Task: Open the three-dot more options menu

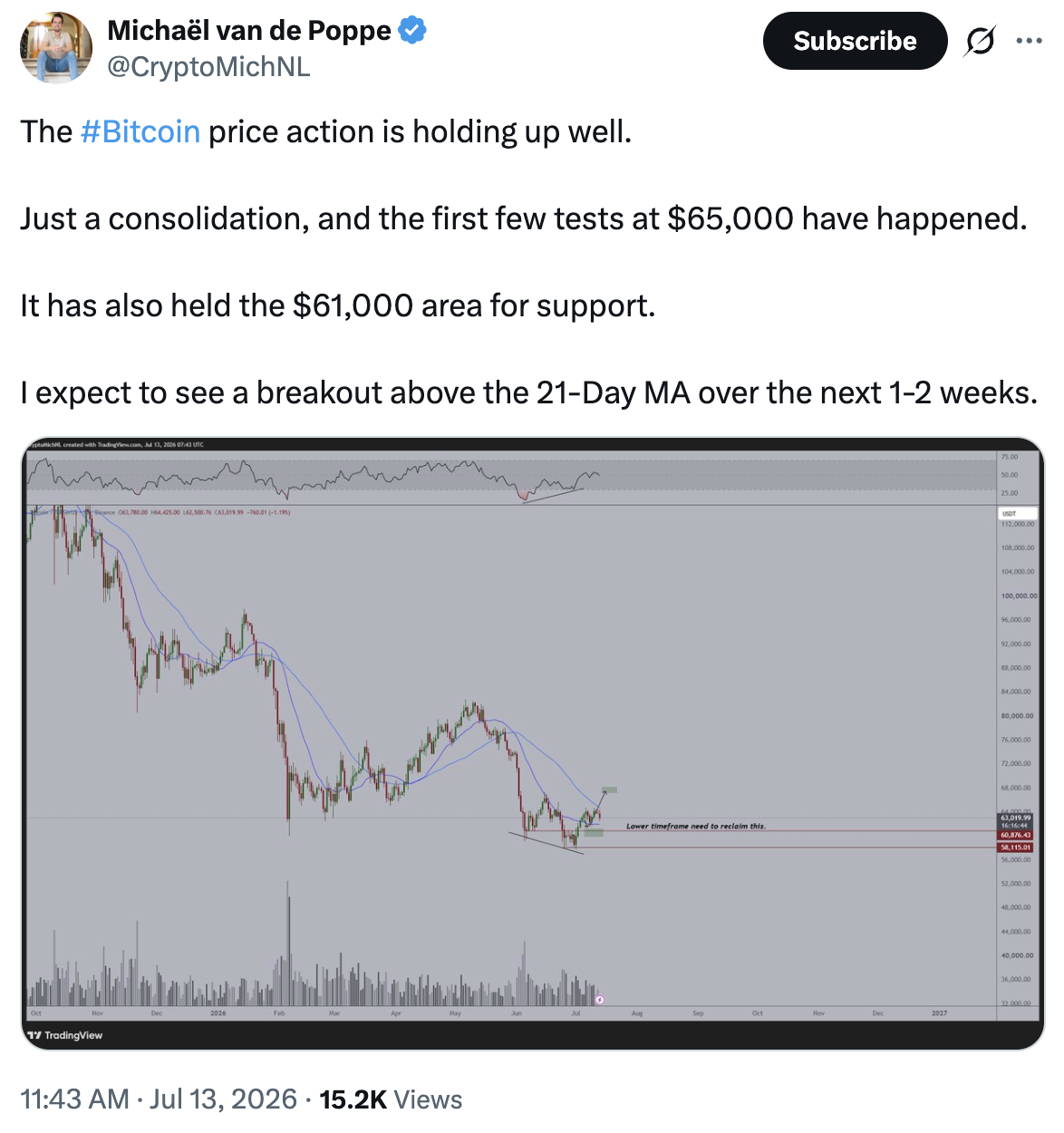Action: pyautogui.click(x=1029, y=41)
